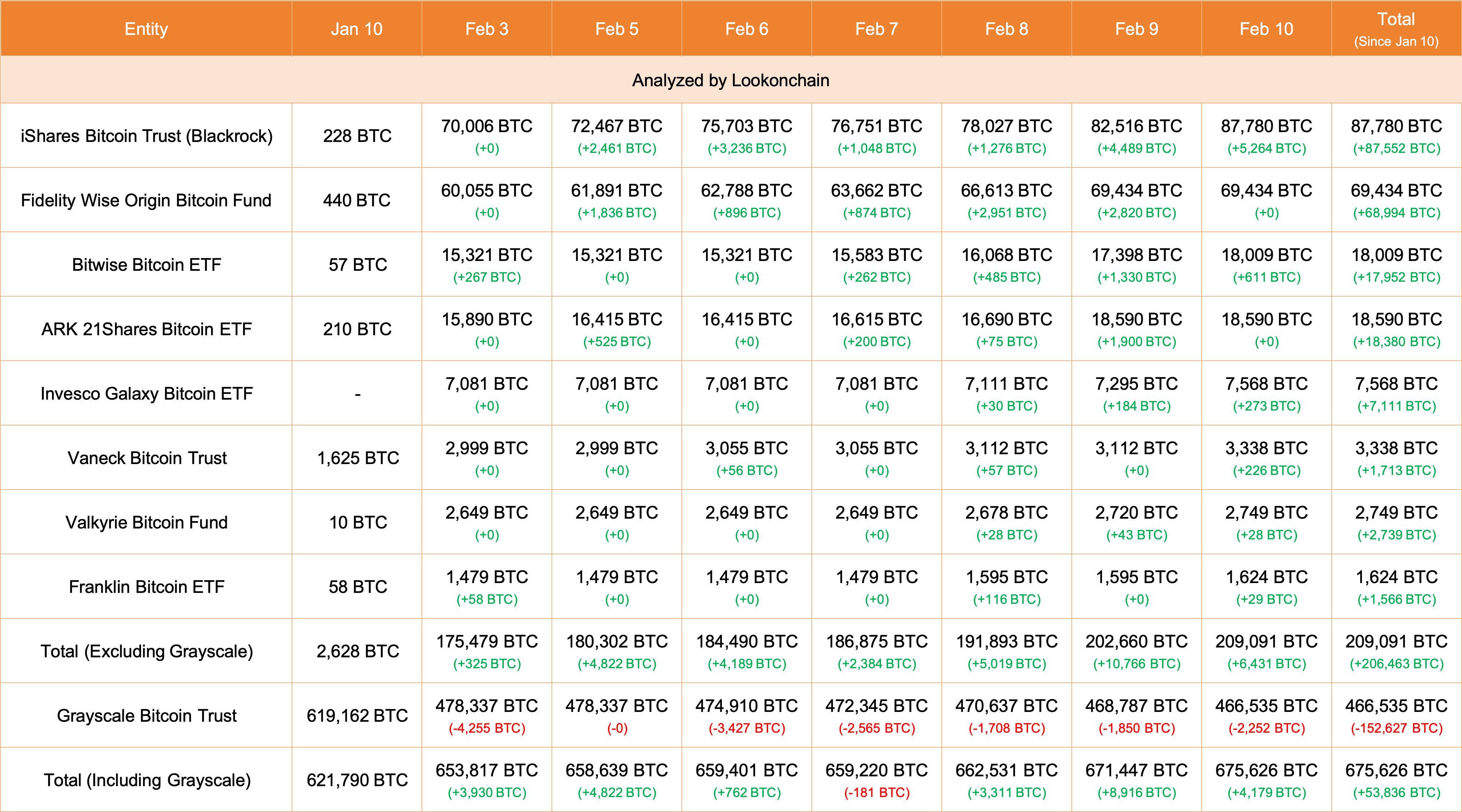Click the 58 BTC Jan 10 cell
Screen dimensions: 1462x812
pyautogui.click(x=357, y=587)
